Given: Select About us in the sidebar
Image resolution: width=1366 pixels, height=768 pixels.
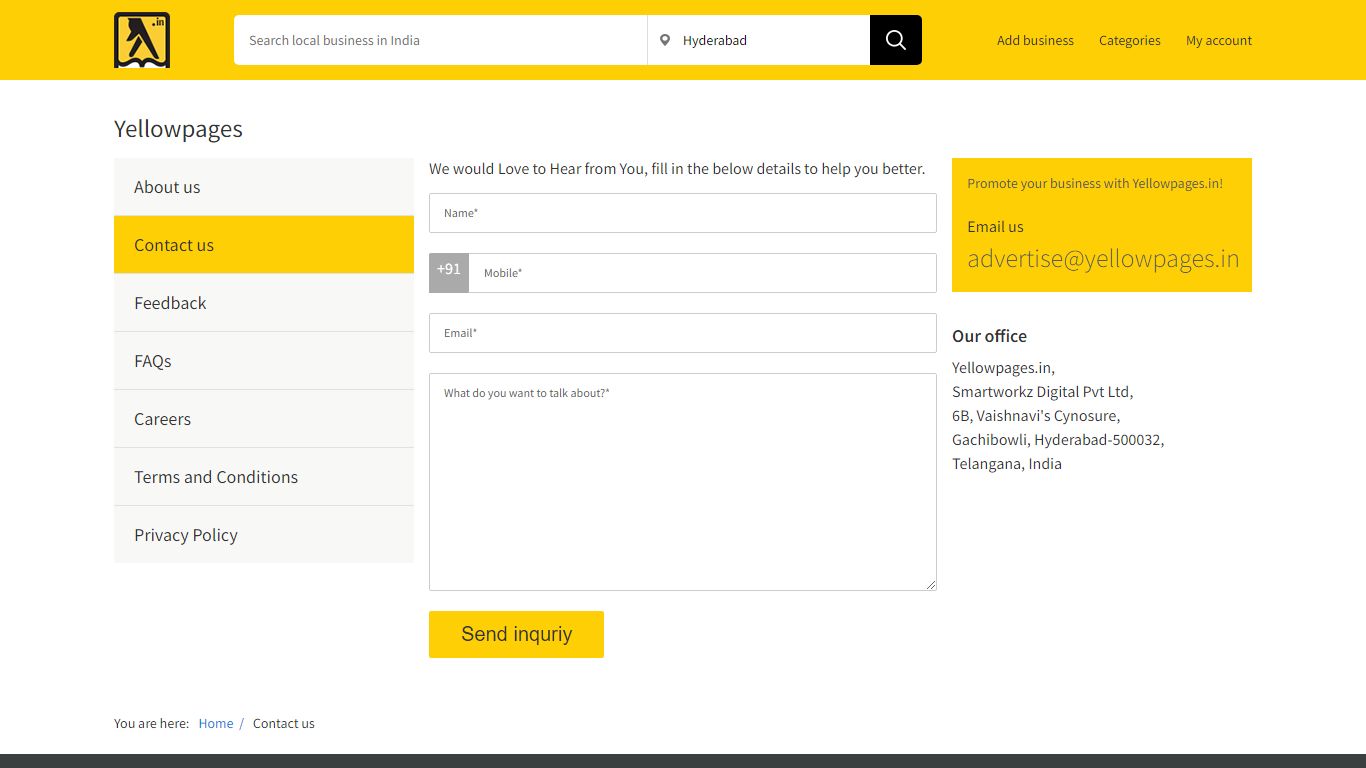Looking at the screenshot, I should click(x=264, y=187).
